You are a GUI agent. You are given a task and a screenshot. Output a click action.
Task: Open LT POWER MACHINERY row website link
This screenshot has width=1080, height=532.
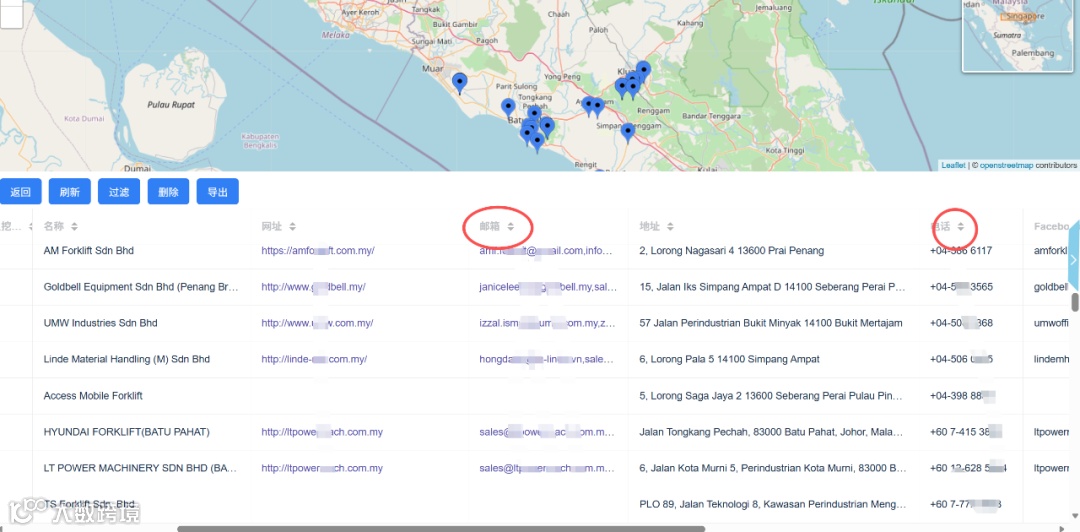tap(322, 469)
